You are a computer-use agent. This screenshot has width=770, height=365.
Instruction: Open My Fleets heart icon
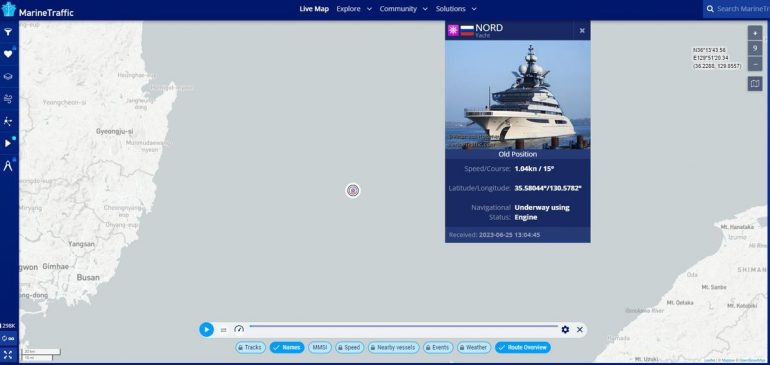8,54
